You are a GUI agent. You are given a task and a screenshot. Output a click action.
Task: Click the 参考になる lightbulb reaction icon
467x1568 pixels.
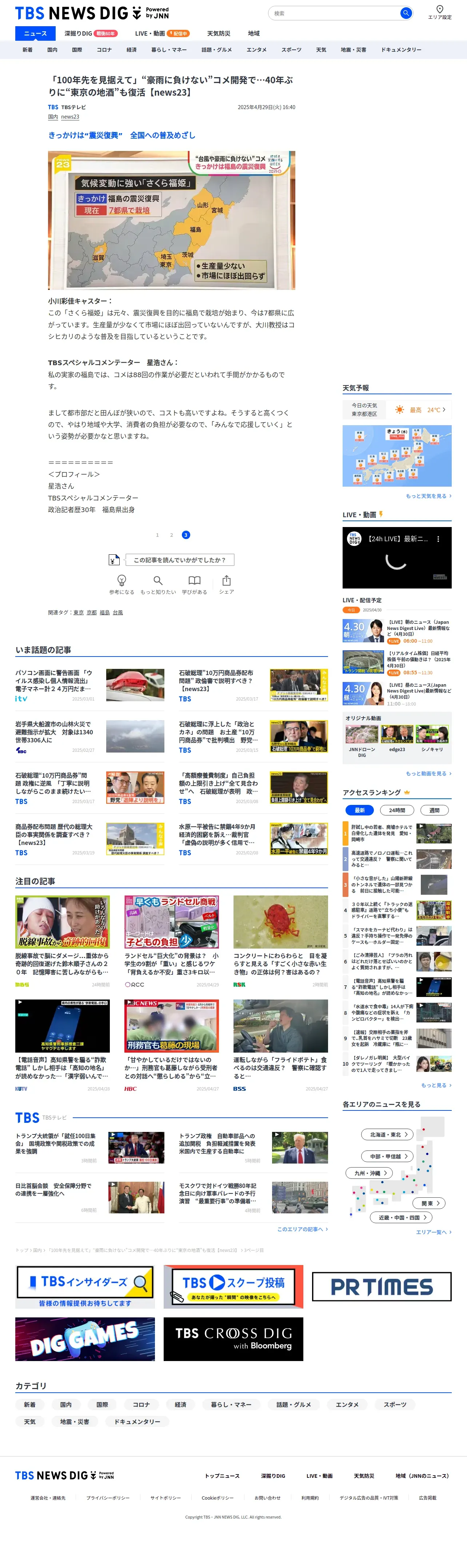tap(122, 580)
